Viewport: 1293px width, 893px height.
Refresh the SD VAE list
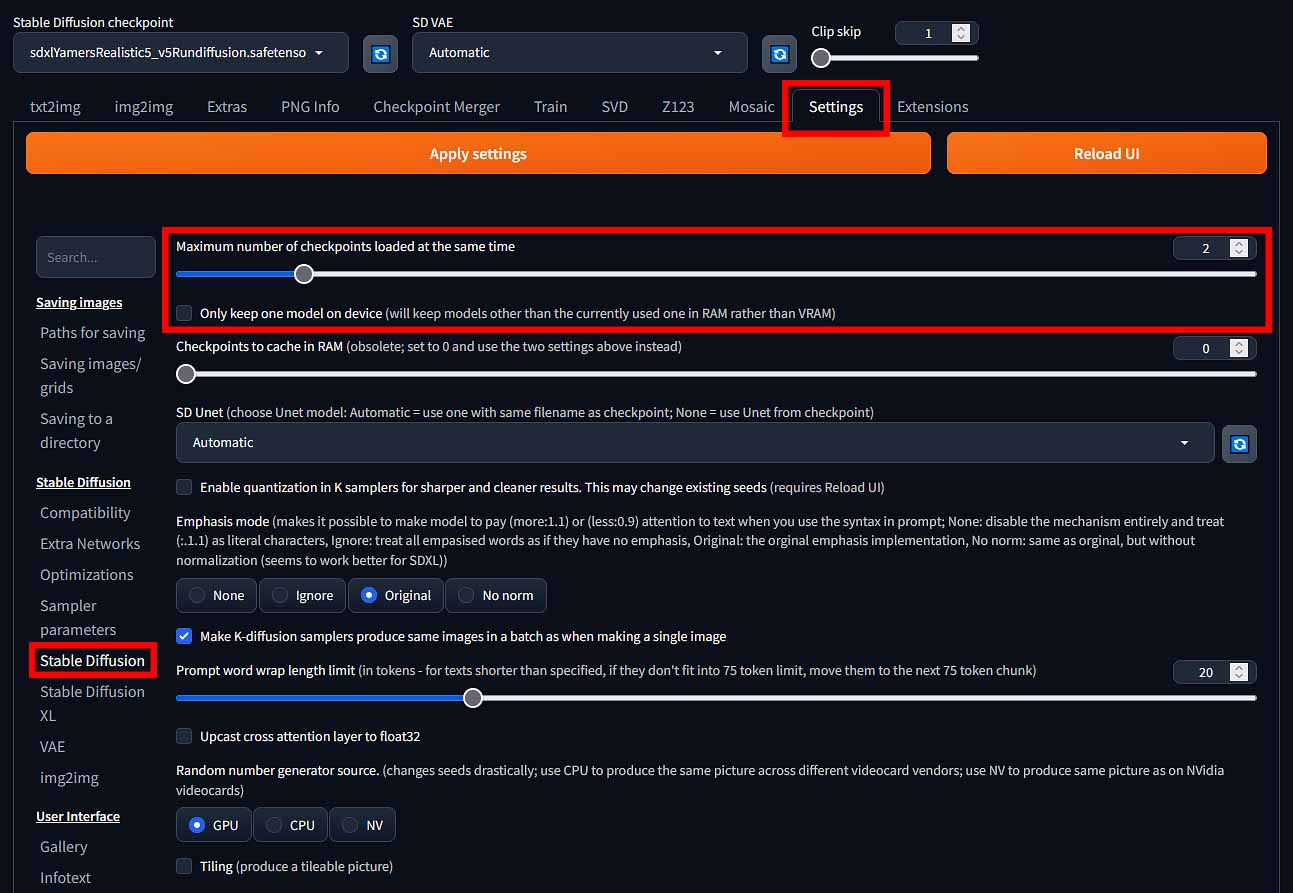click(x=780, y=53)
